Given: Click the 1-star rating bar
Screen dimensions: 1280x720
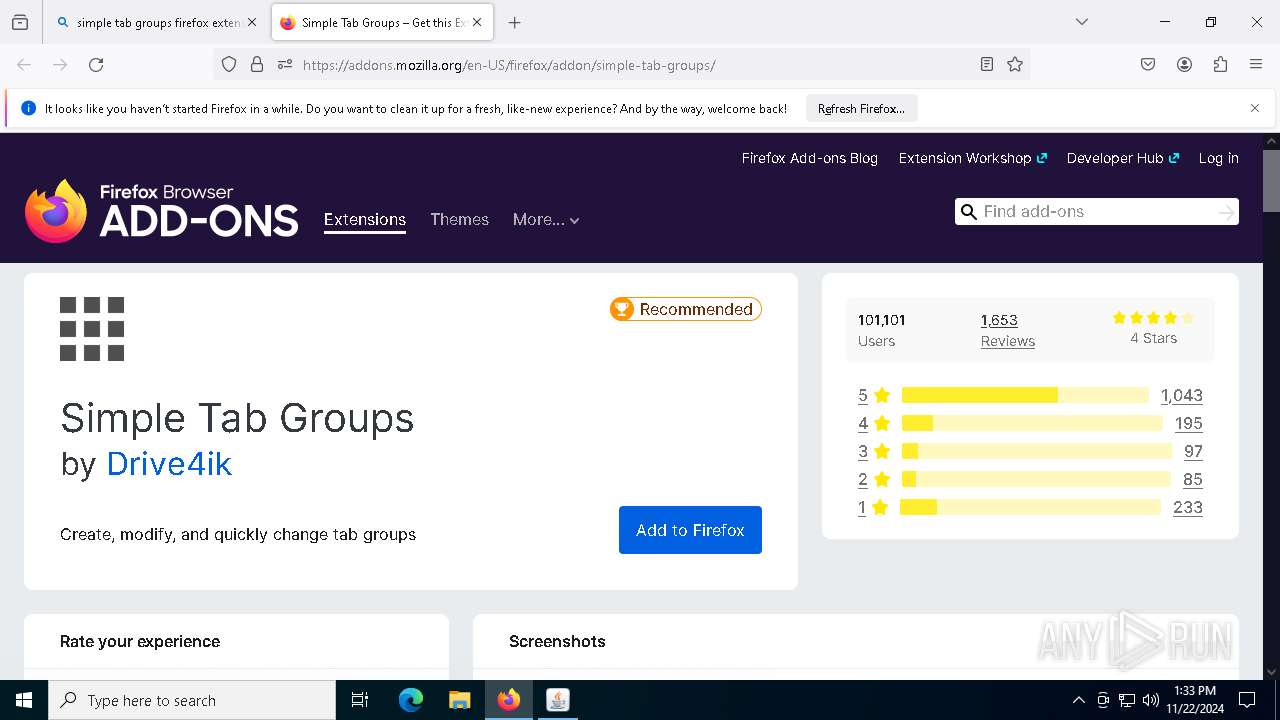Looking at the screenshot, I should point(1031,507).
